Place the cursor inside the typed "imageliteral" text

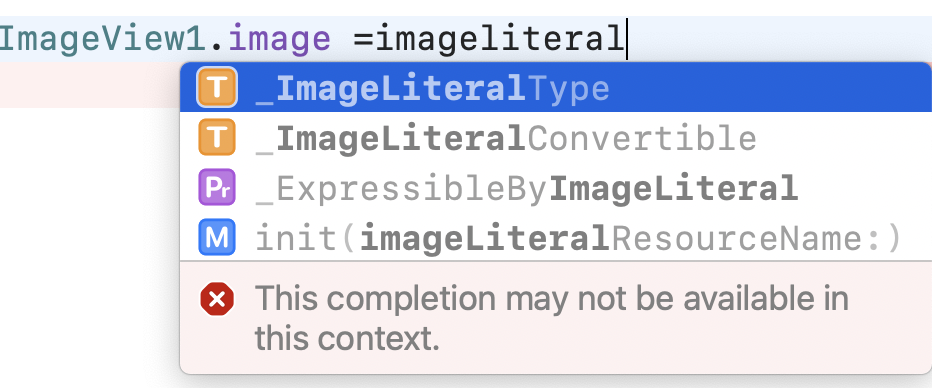click(500, 39)
